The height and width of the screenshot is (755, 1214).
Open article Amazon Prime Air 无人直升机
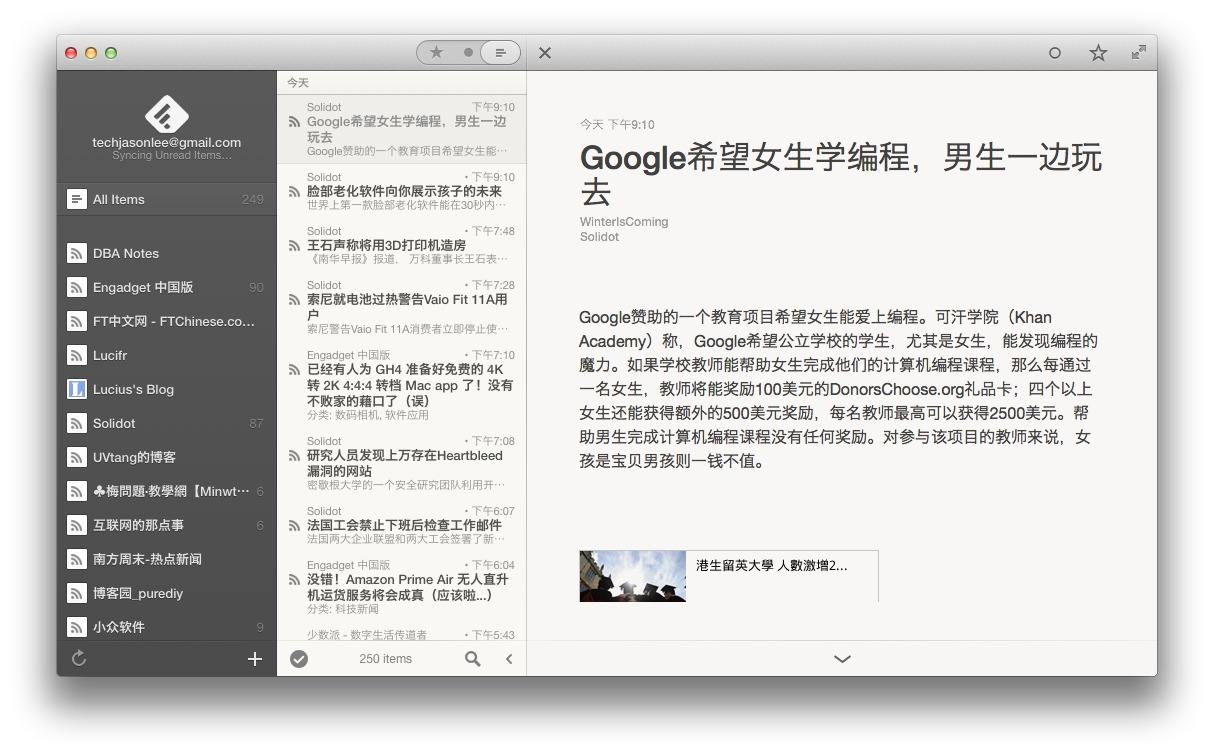click(x=402, y=587)
